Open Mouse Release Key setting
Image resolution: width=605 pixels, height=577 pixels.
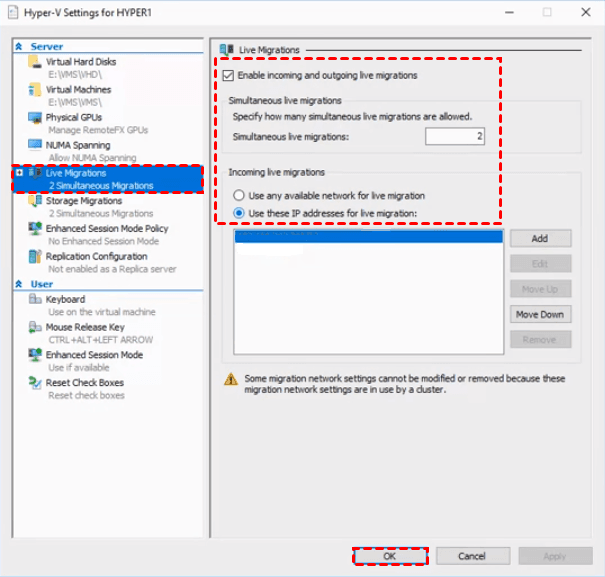(x=85, y=327)
